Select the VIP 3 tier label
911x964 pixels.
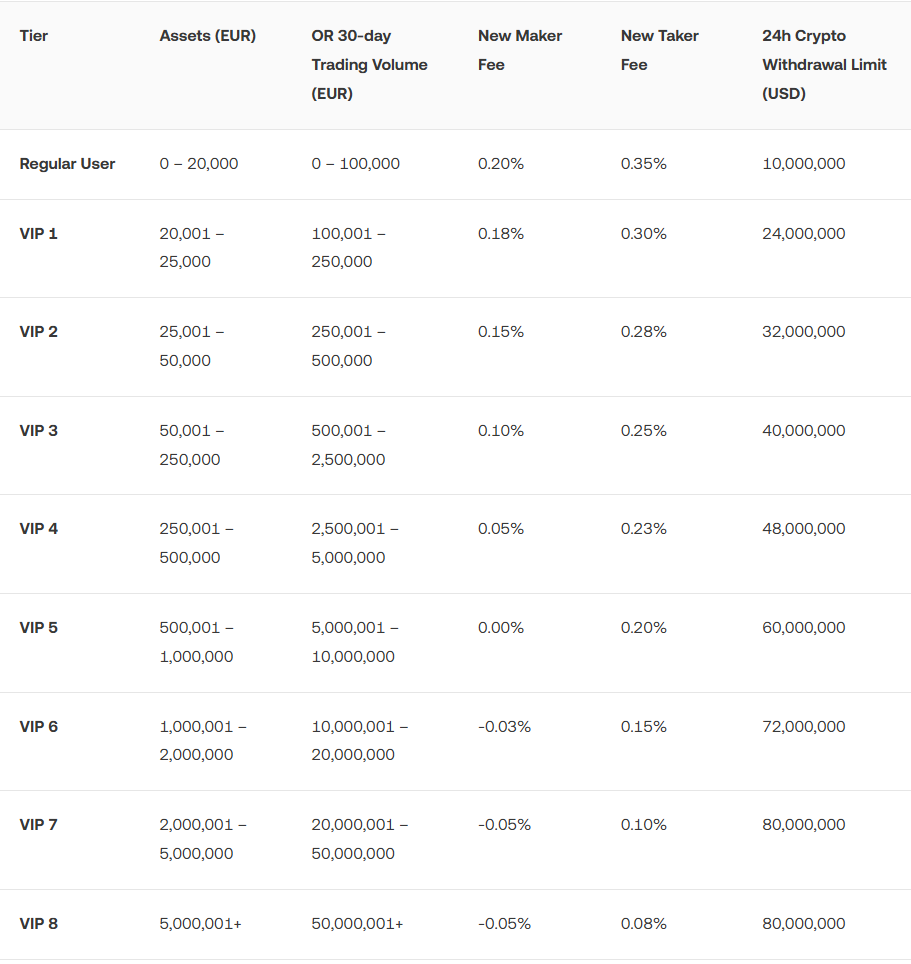[39, 431]
